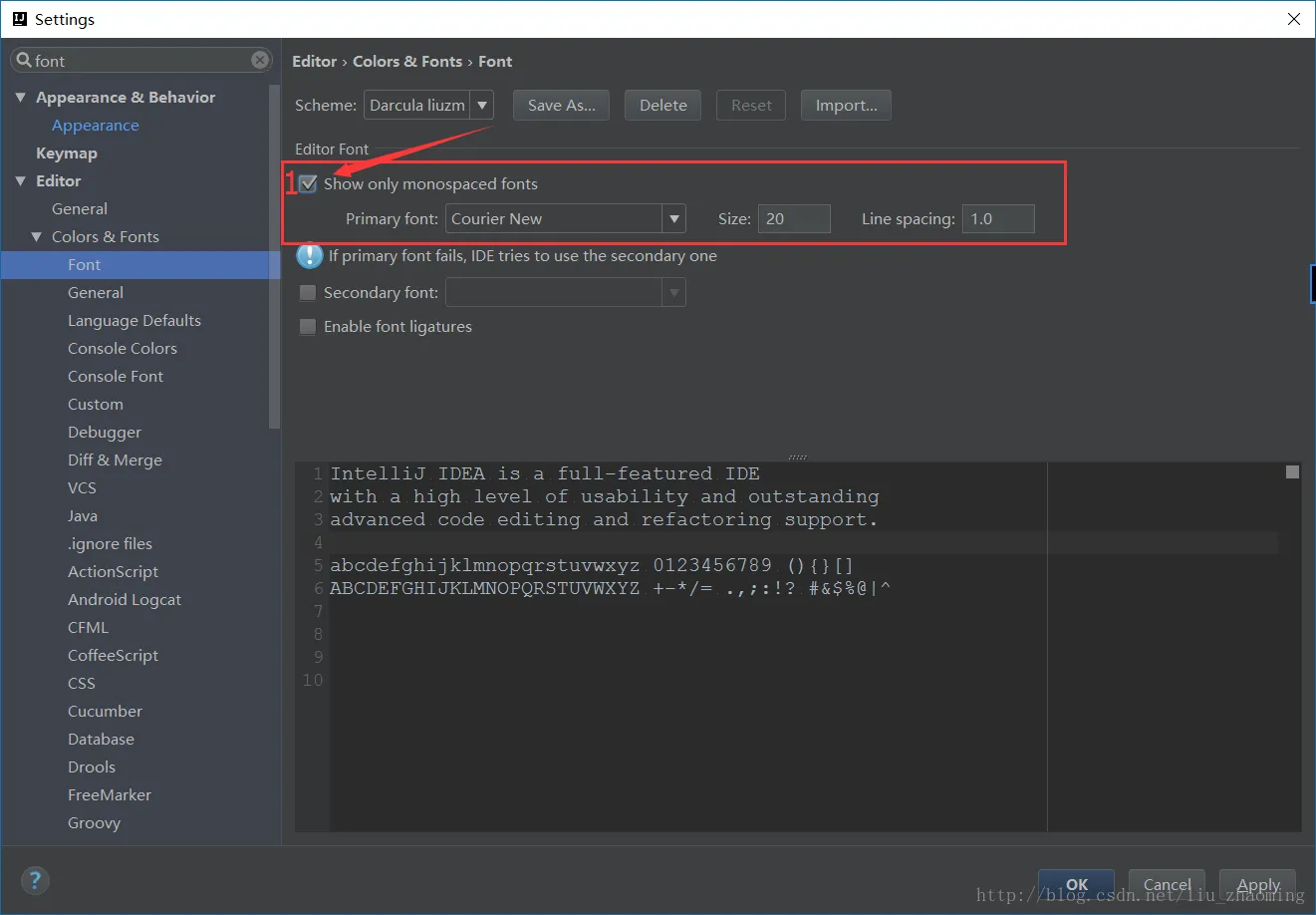Clear the settings search text
The image size is (1316, 915).
pyautogui.click(x=260, y=60)
